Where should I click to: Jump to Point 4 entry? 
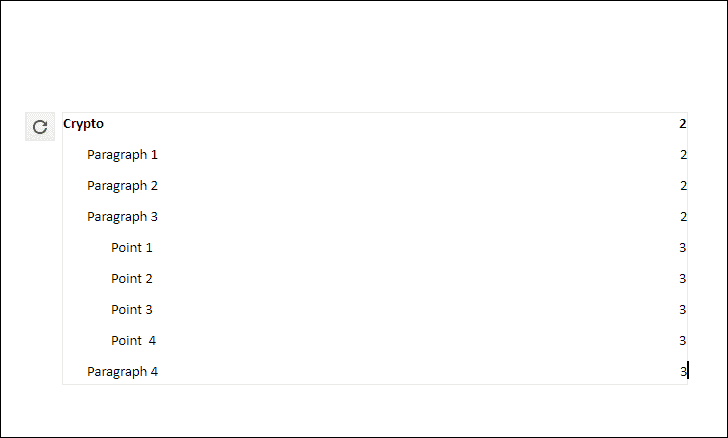134,341
